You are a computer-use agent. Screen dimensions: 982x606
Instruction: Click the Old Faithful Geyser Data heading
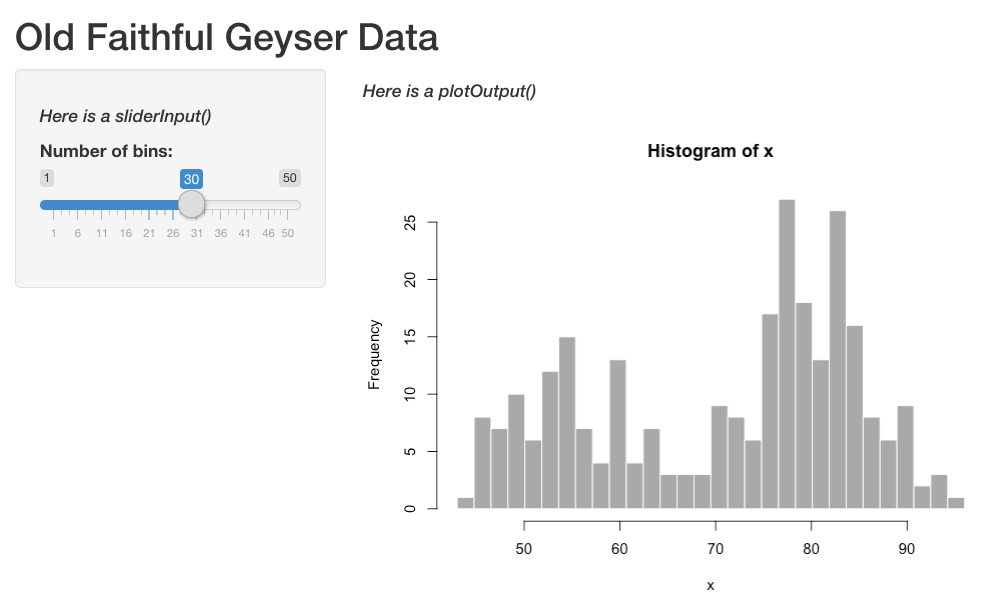tap(227, 38)
